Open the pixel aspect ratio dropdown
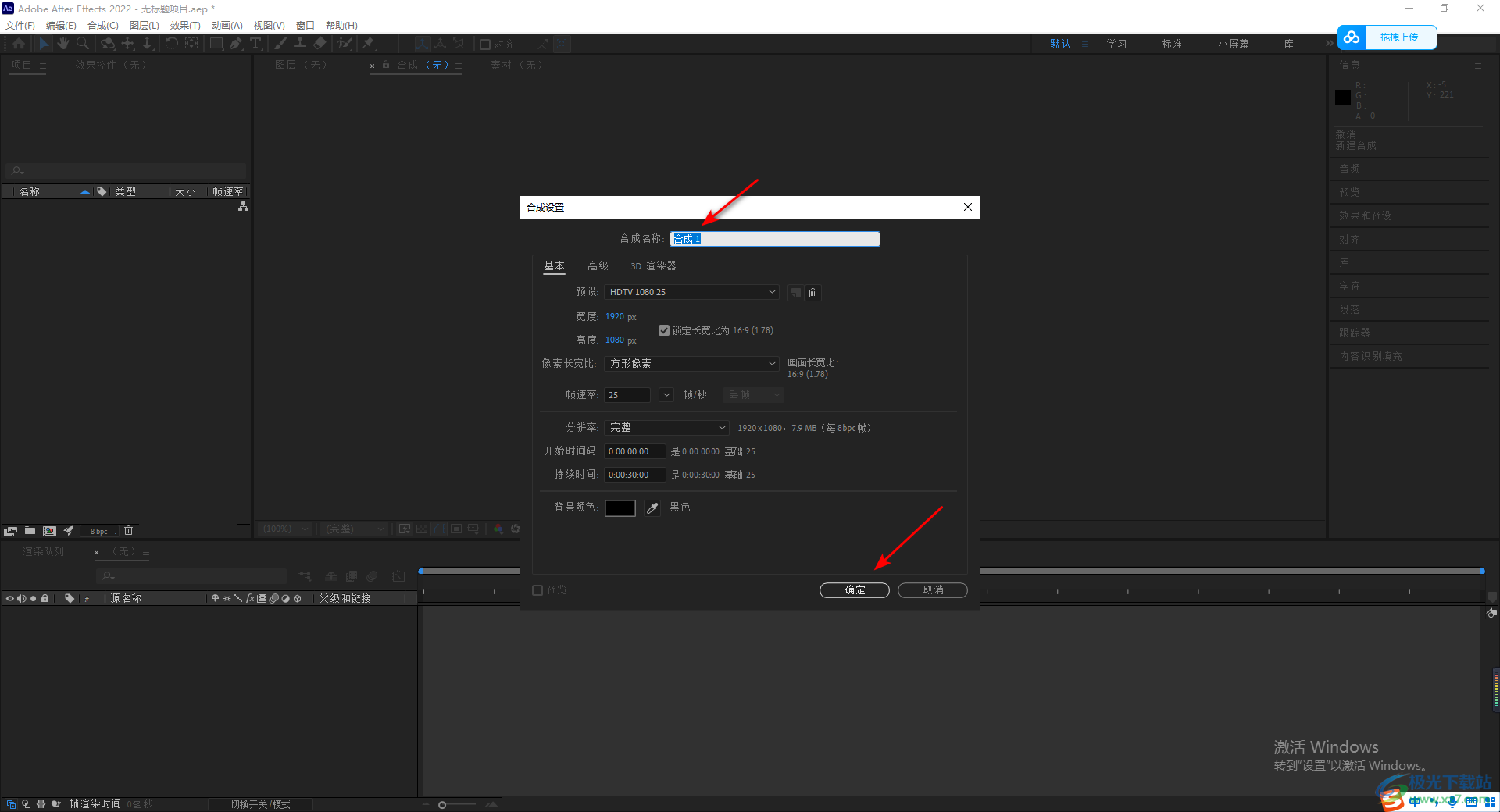Screen dimensions: 1500x812 pyautogui.click(x=692, y=363)
